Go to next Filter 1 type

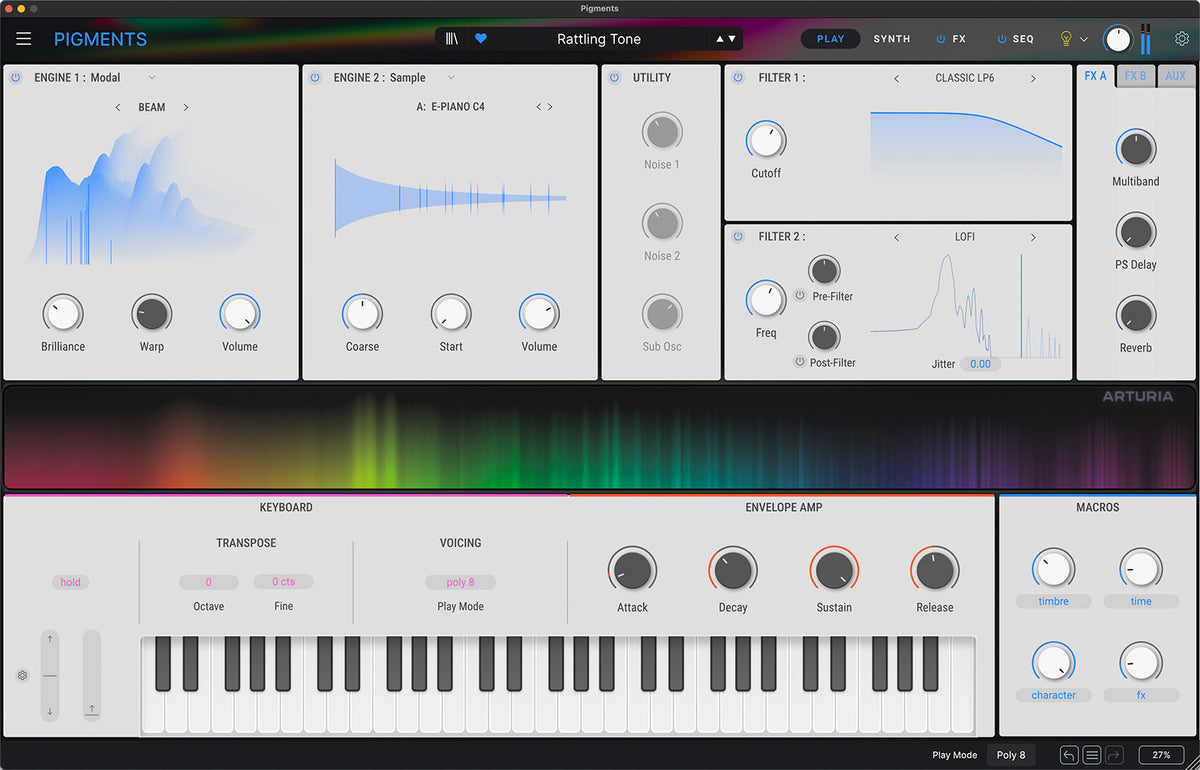(1033, 78)
